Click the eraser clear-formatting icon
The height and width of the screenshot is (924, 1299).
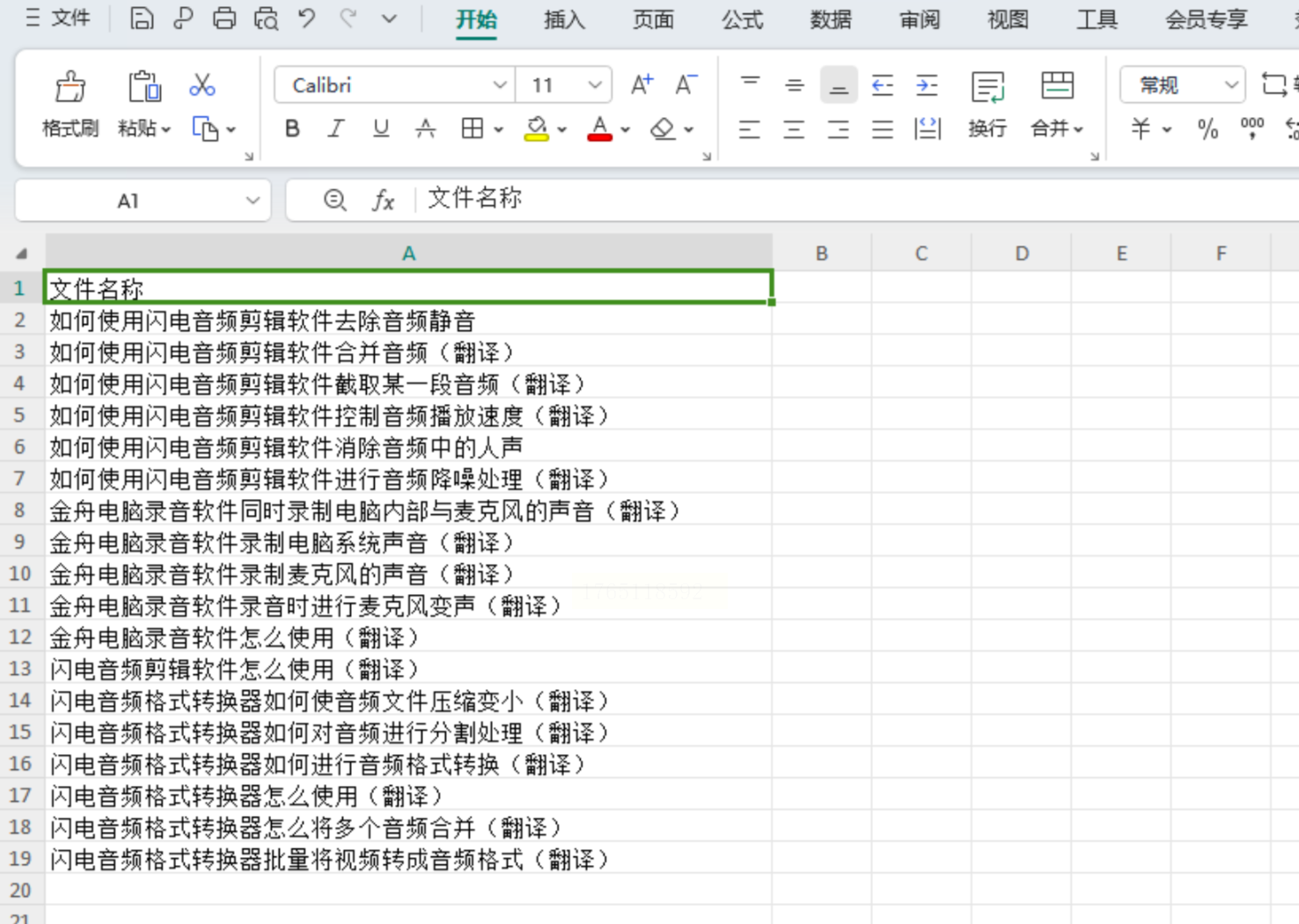663,129
